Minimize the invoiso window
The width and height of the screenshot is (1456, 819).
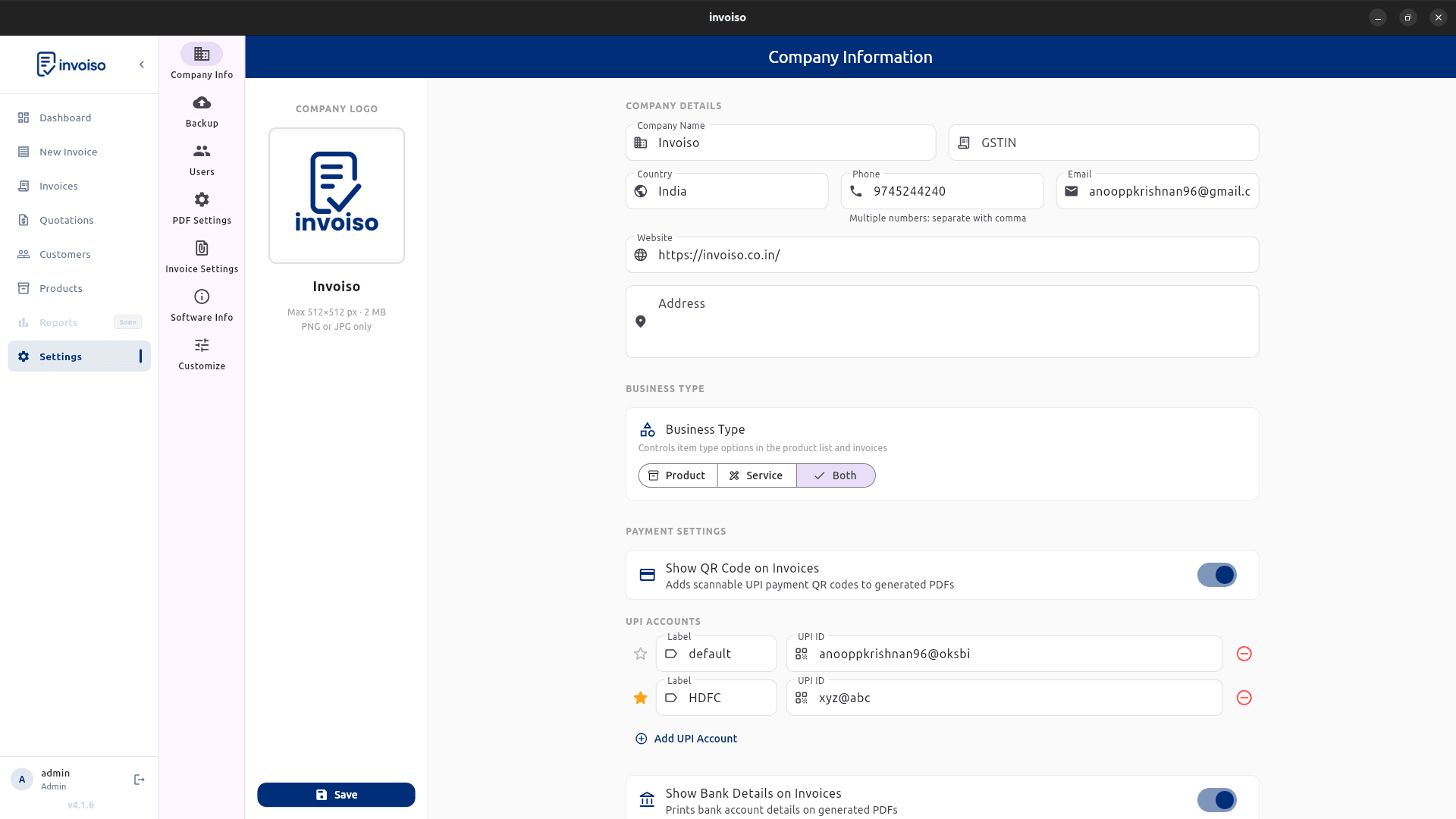point(1378,17)
